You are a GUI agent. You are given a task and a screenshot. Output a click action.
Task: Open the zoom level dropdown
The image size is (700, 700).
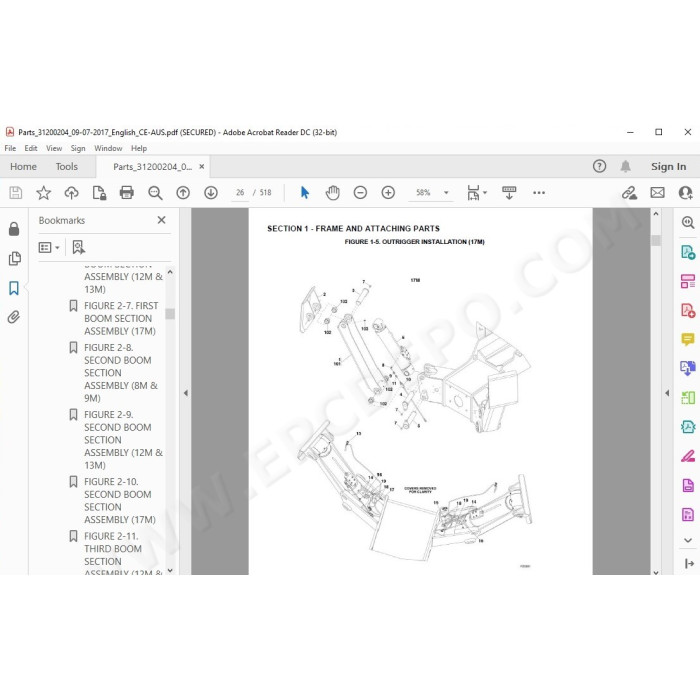click(446, 193)
